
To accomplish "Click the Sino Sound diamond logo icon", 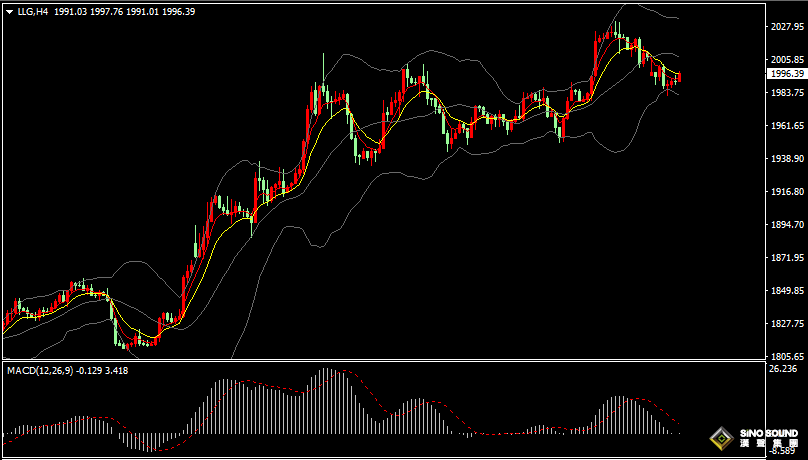I will 721,437.
